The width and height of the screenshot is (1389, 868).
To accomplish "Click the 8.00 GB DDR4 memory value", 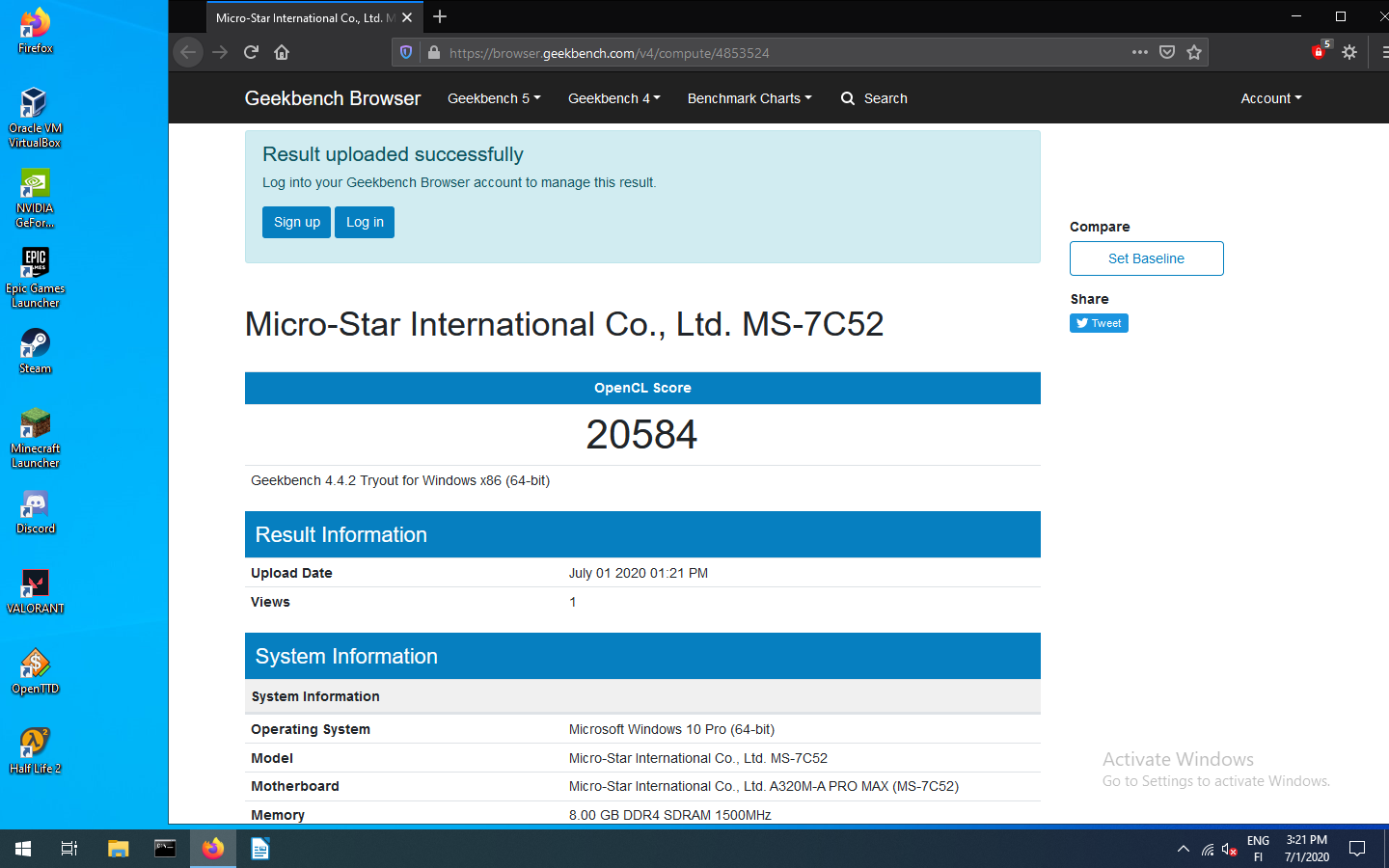I will (669, 815).
